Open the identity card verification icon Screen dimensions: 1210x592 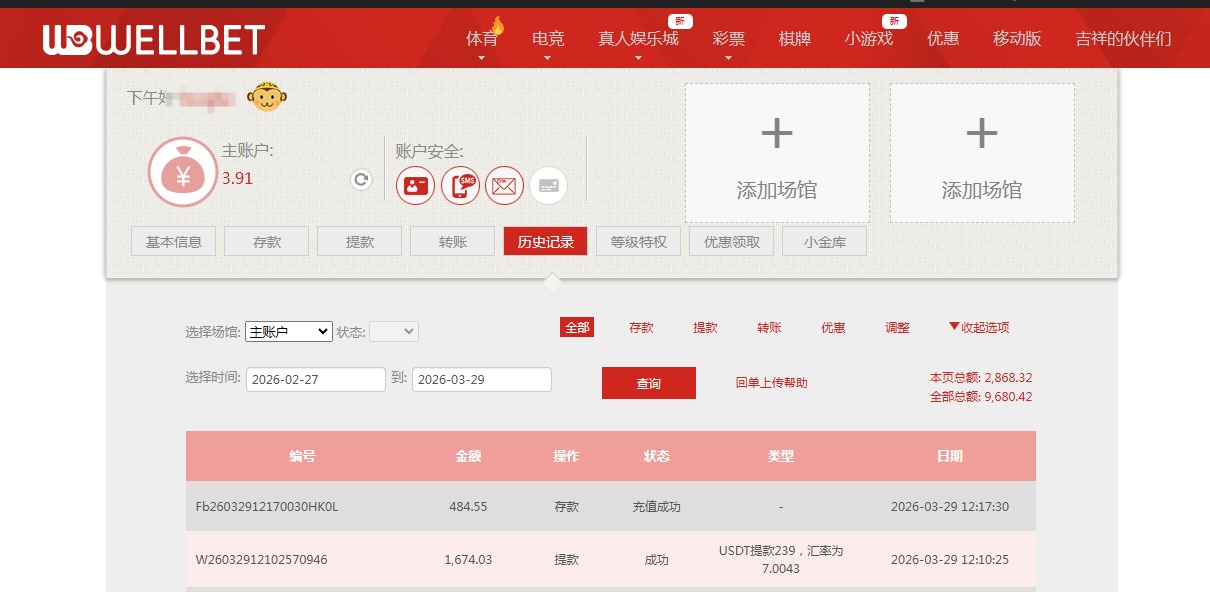point(415,185)
